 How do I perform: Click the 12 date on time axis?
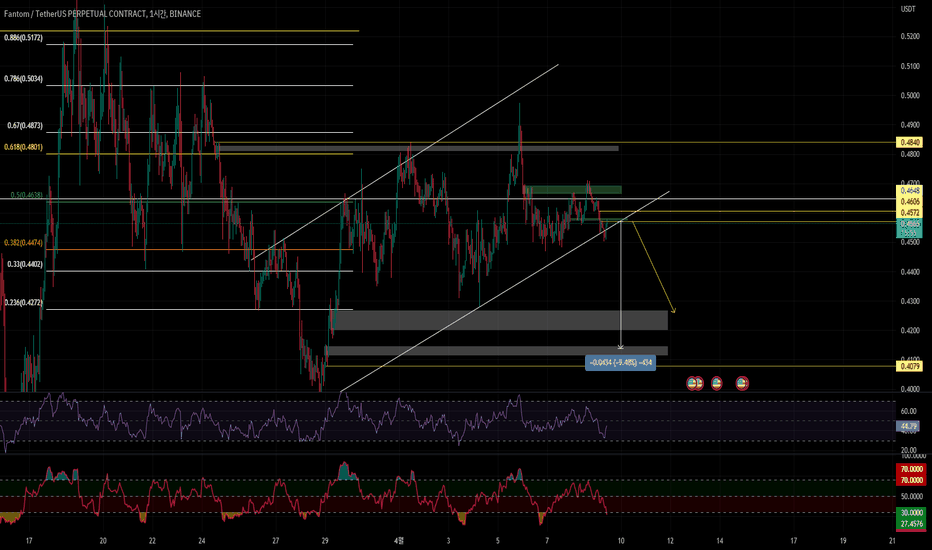tap(670, 540)
